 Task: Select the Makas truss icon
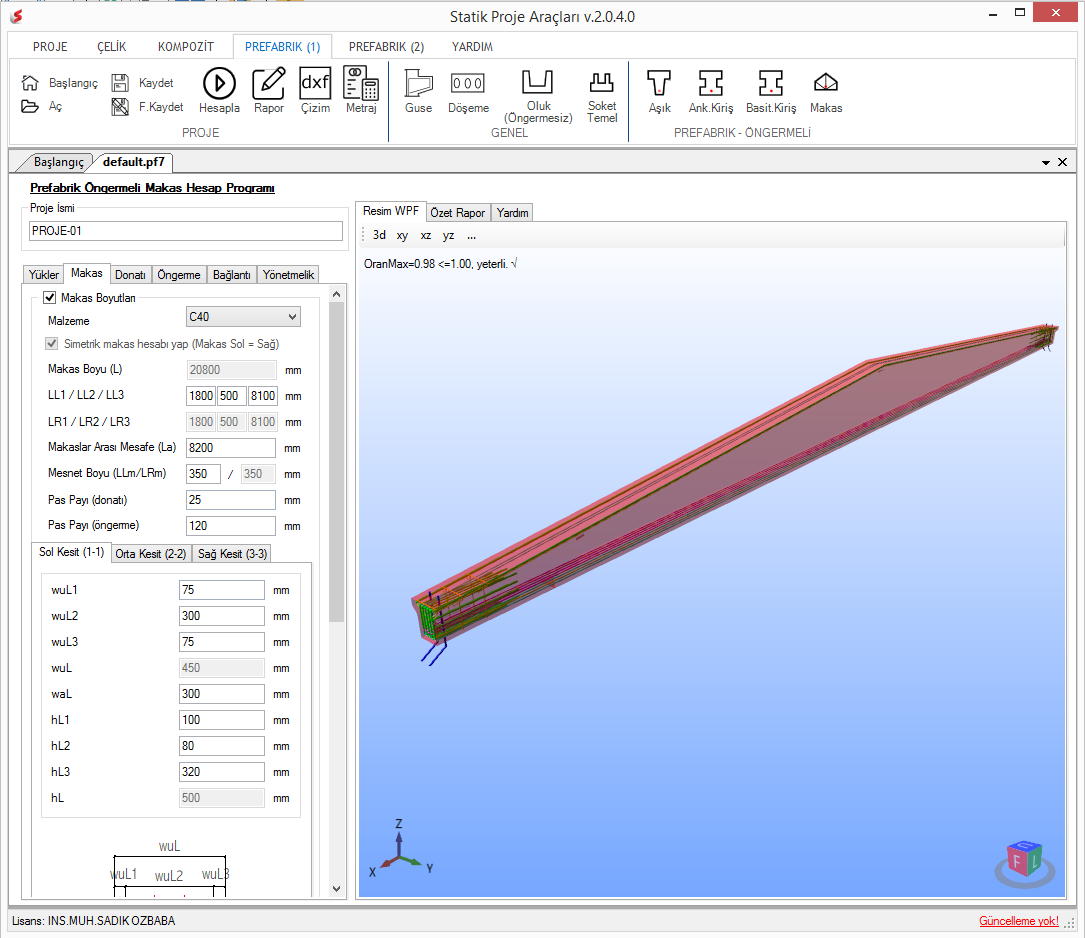pyautogui.click(x=826, y=83)
